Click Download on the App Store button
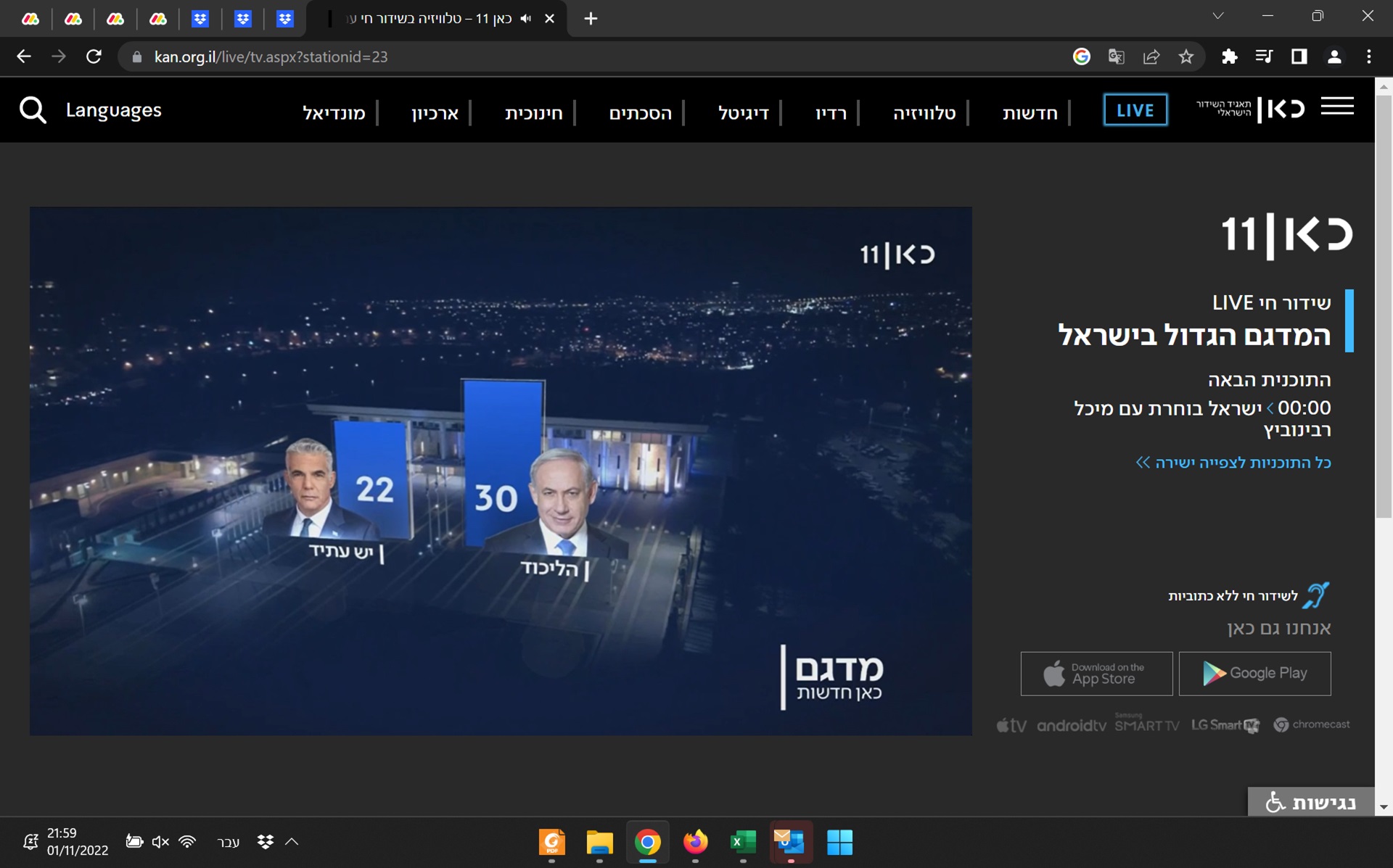Viewport: 1393px width, 868px height. tap(1096, 674)
